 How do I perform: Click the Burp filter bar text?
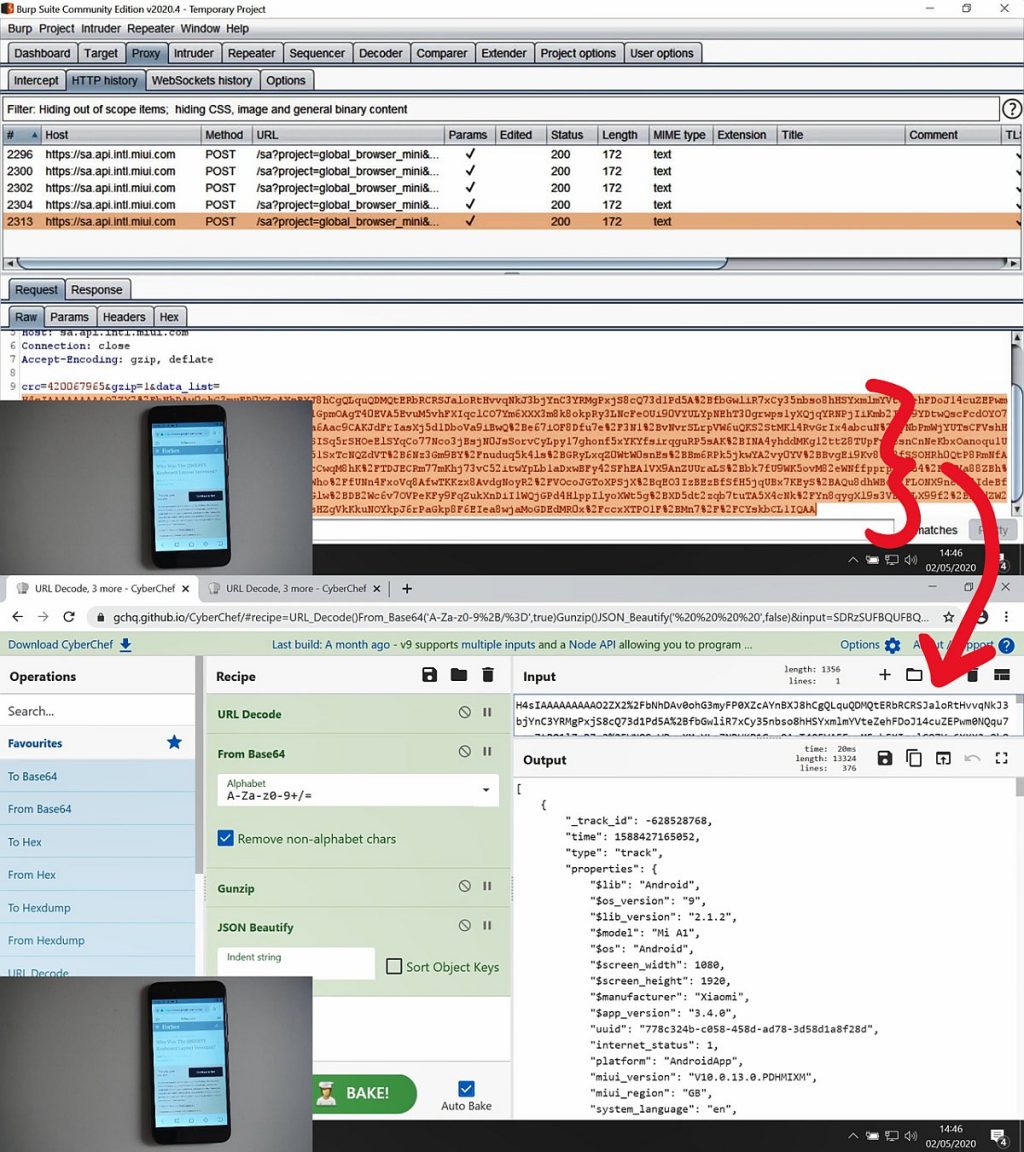207,109
